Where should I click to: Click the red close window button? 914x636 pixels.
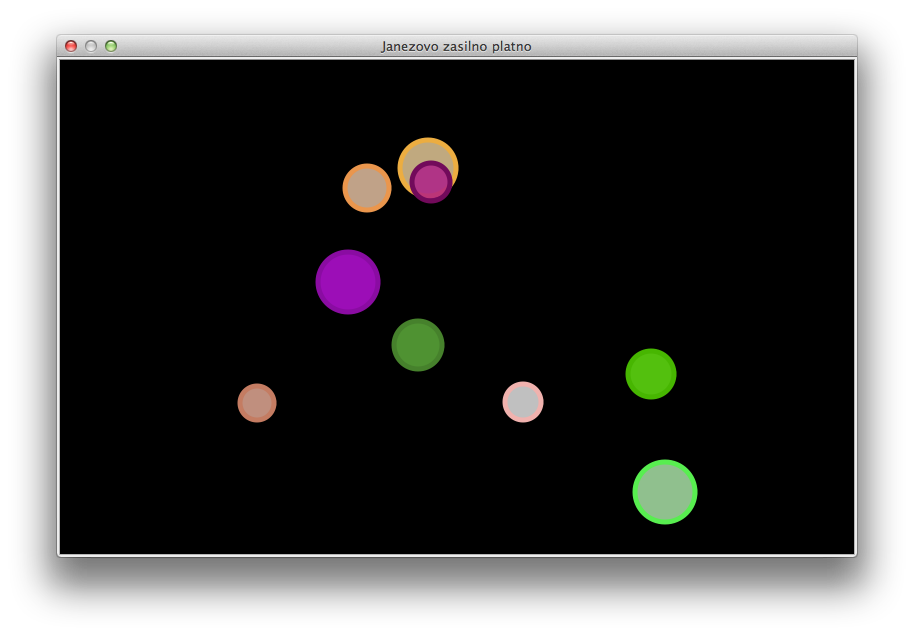coord(71,46)
